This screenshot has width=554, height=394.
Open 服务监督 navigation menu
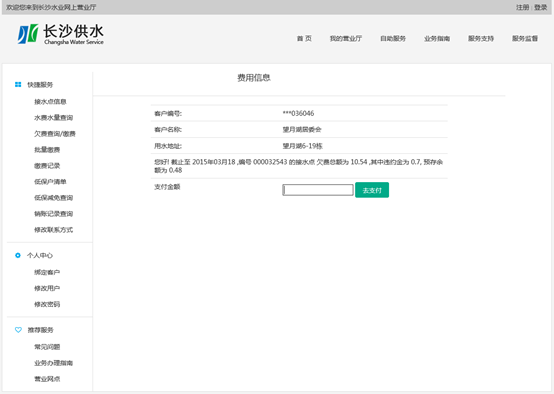[525, 38]
